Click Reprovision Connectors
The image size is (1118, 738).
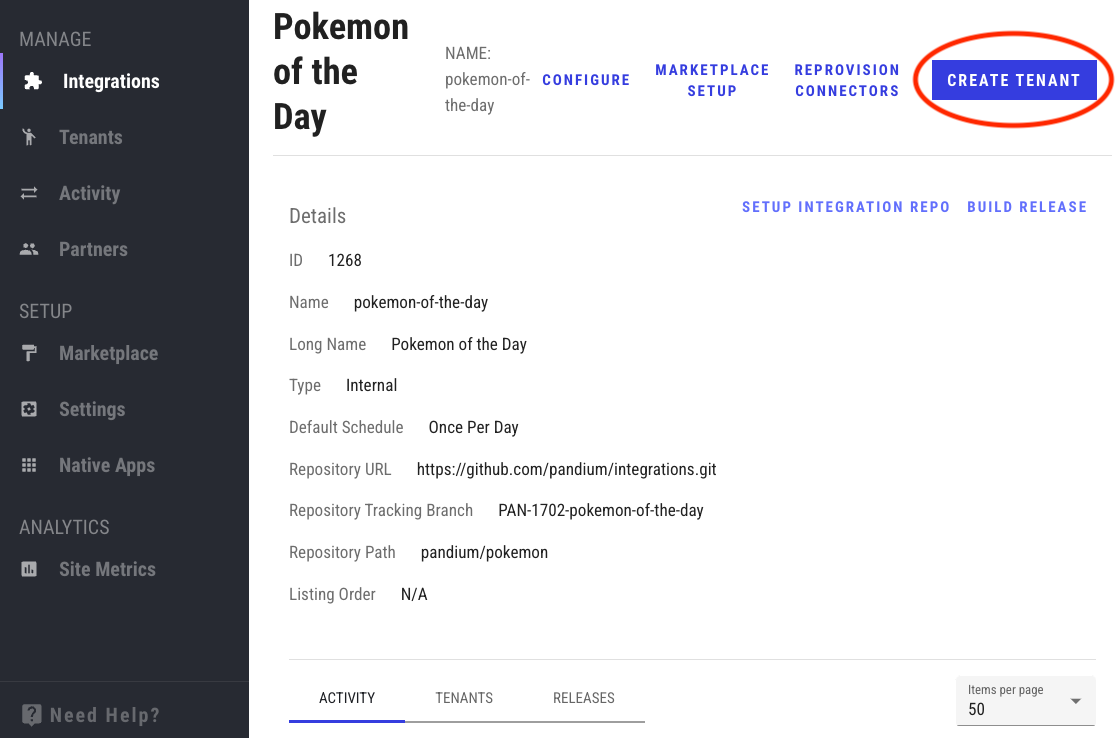pos(847,80)
